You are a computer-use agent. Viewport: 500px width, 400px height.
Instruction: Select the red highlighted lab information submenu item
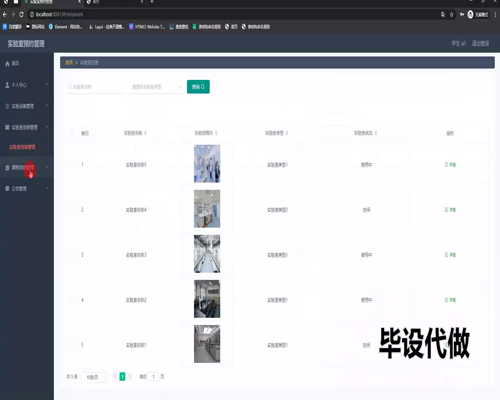click(22, 147)
